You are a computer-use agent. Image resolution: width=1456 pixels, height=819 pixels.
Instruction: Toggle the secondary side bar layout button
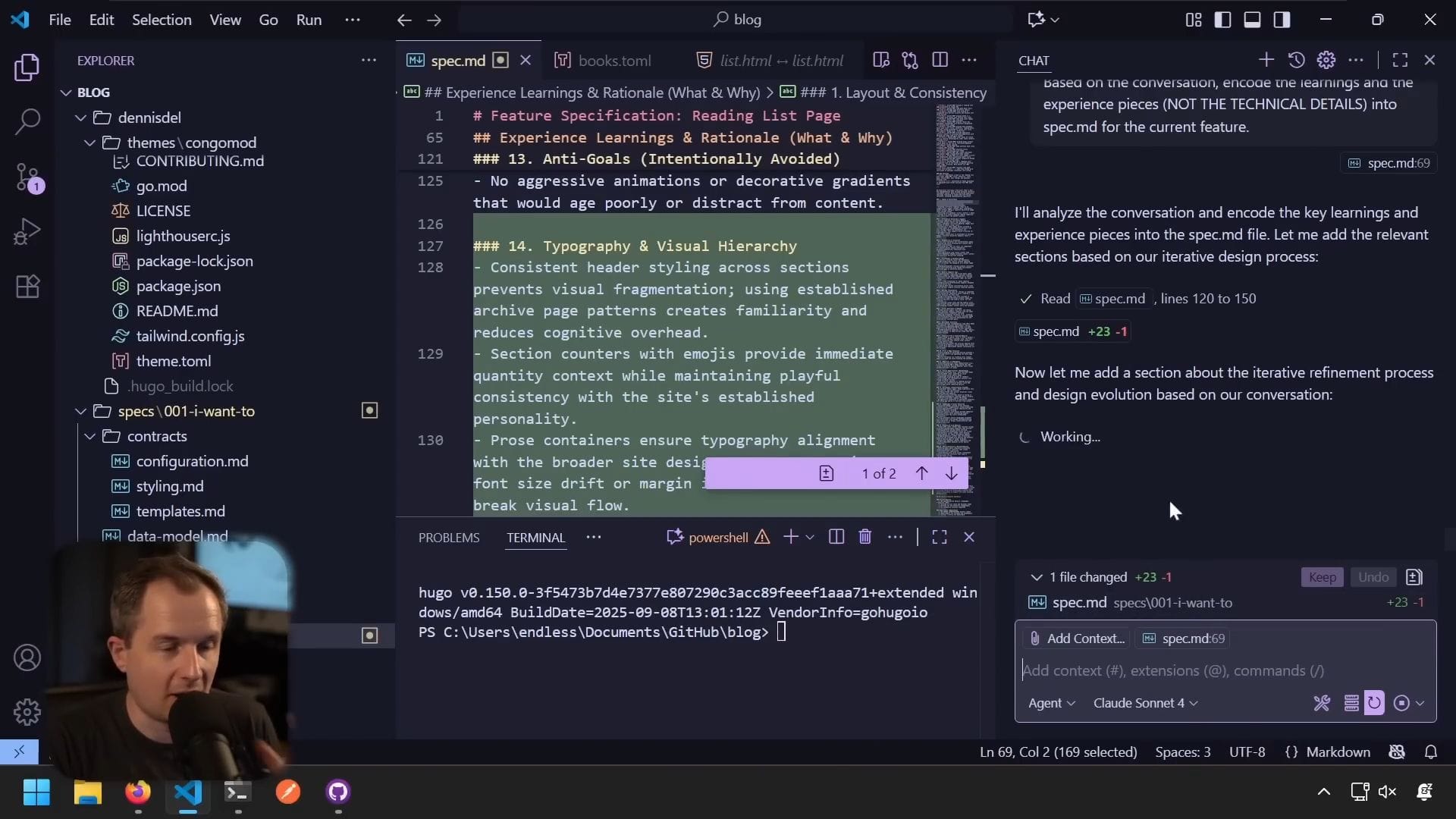[x=1282, y=20]
